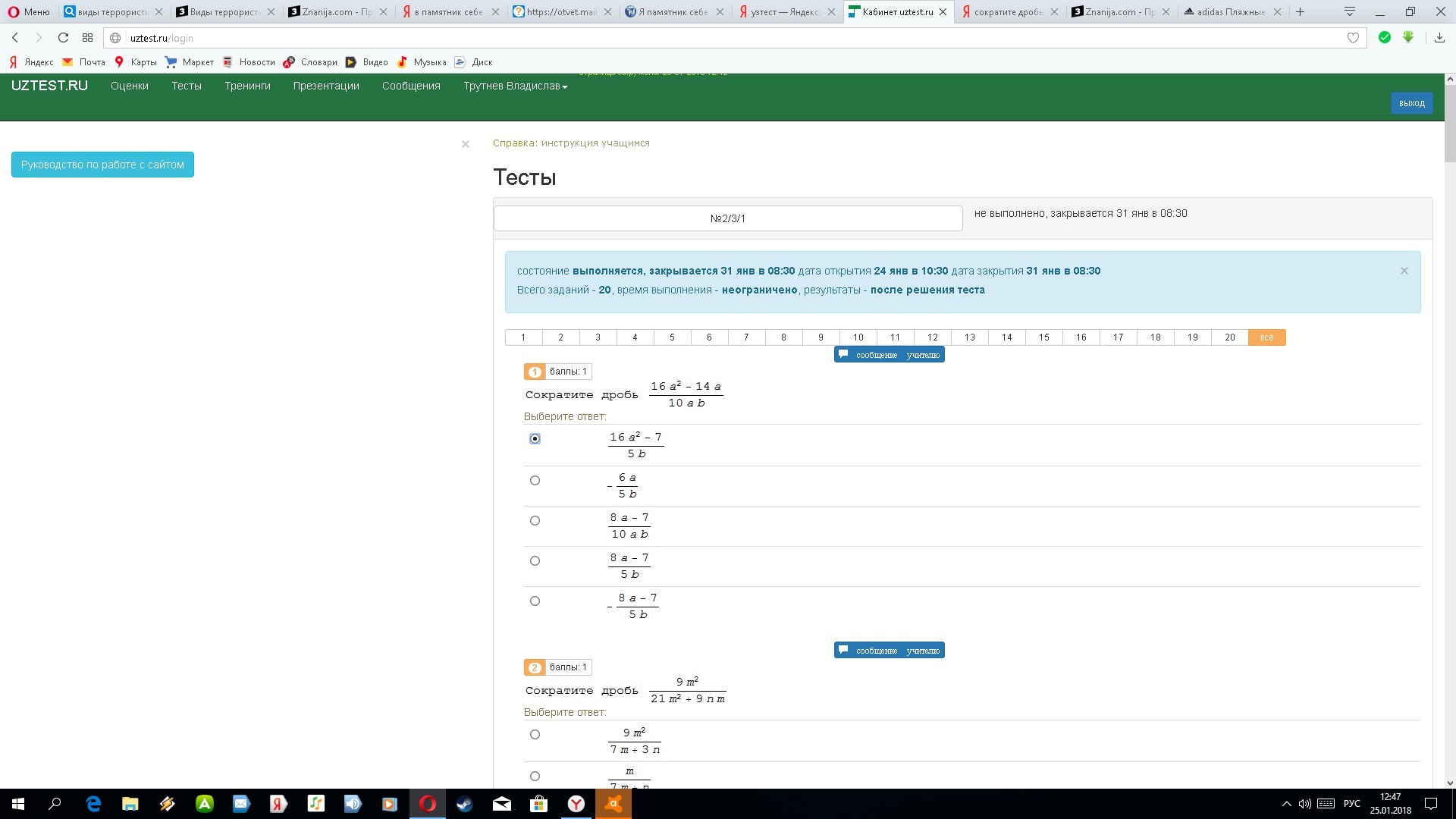Choose the answer 8a−7 over 10ab
The height and width of the screenshot is (819, 1456).
[x=535, y=521]
